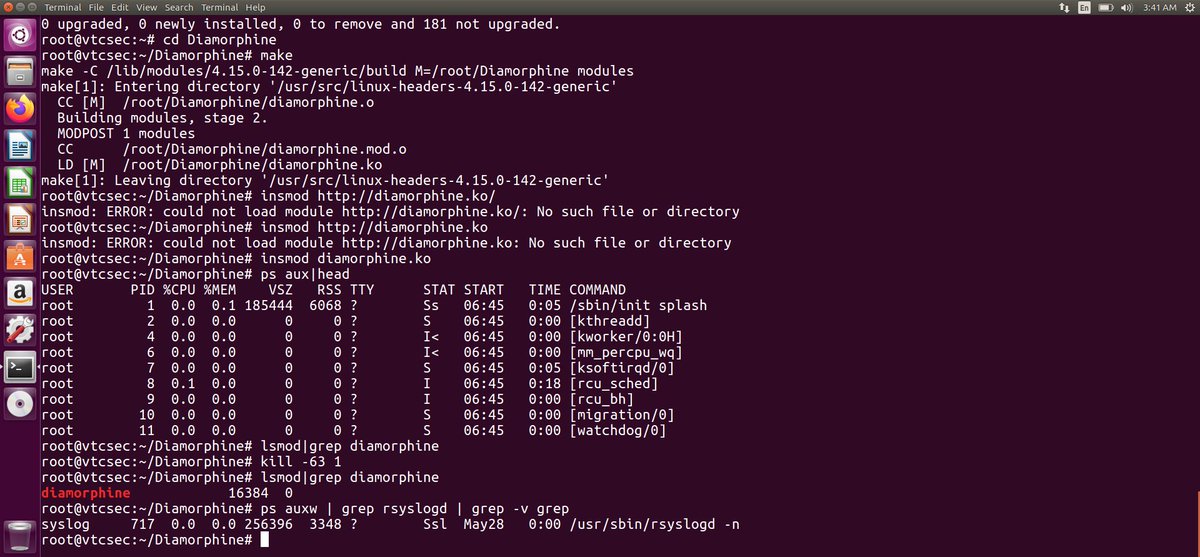Open the Terminal menu before the File menu
This screenshot has height=557, width=1200.
[x=63, y=7]
